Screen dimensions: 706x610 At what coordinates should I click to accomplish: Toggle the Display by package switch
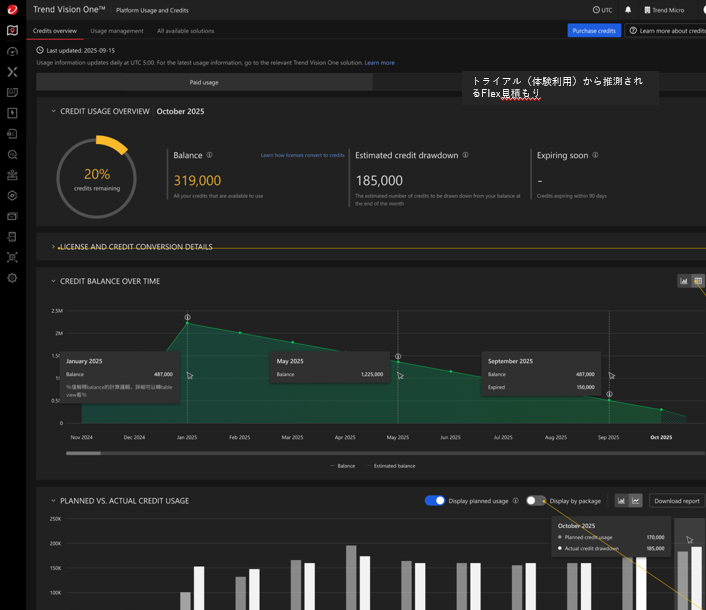click(536, 501)
